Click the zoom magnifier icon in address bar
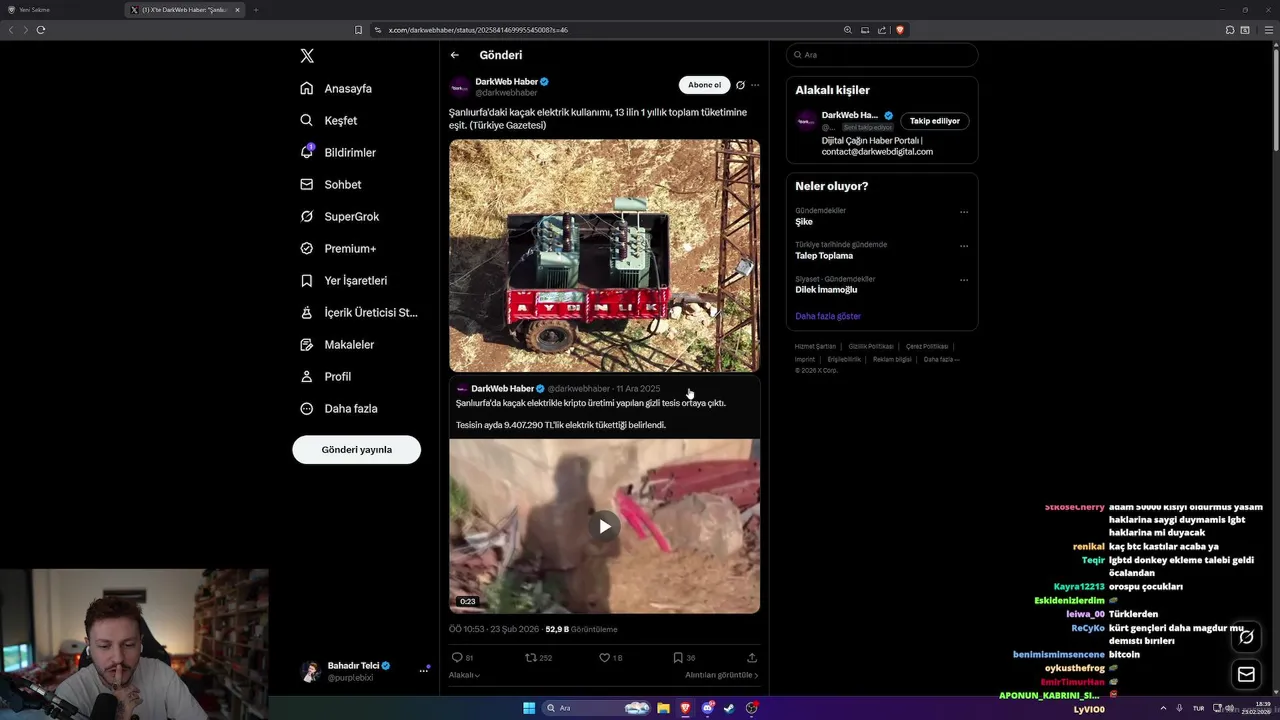 [x=848, y=30]
